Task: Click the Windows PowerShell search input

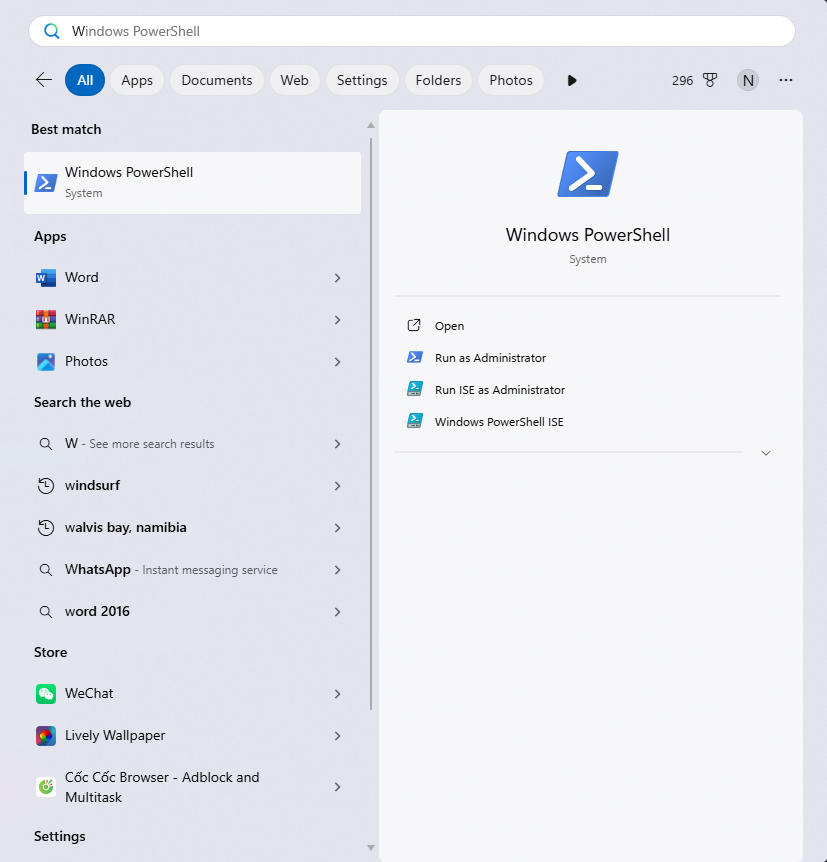Action: tap(412, 31)
